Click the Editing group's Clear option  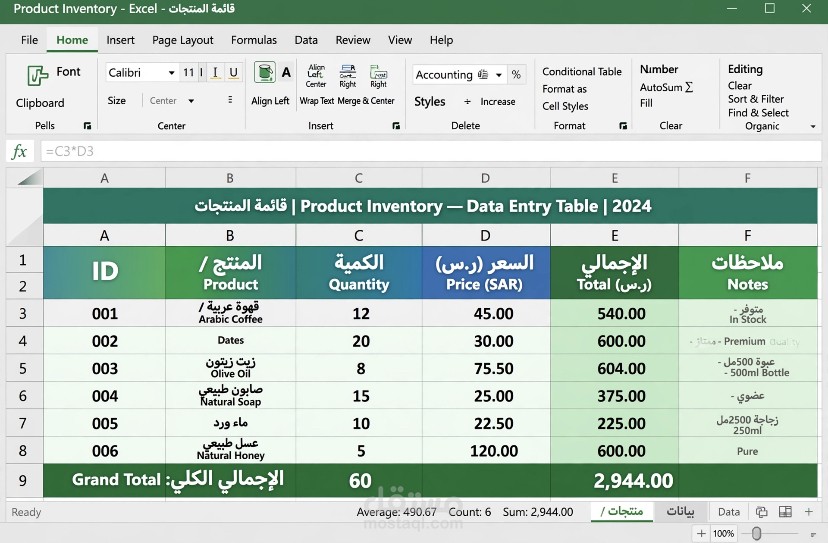click(739, 86)
